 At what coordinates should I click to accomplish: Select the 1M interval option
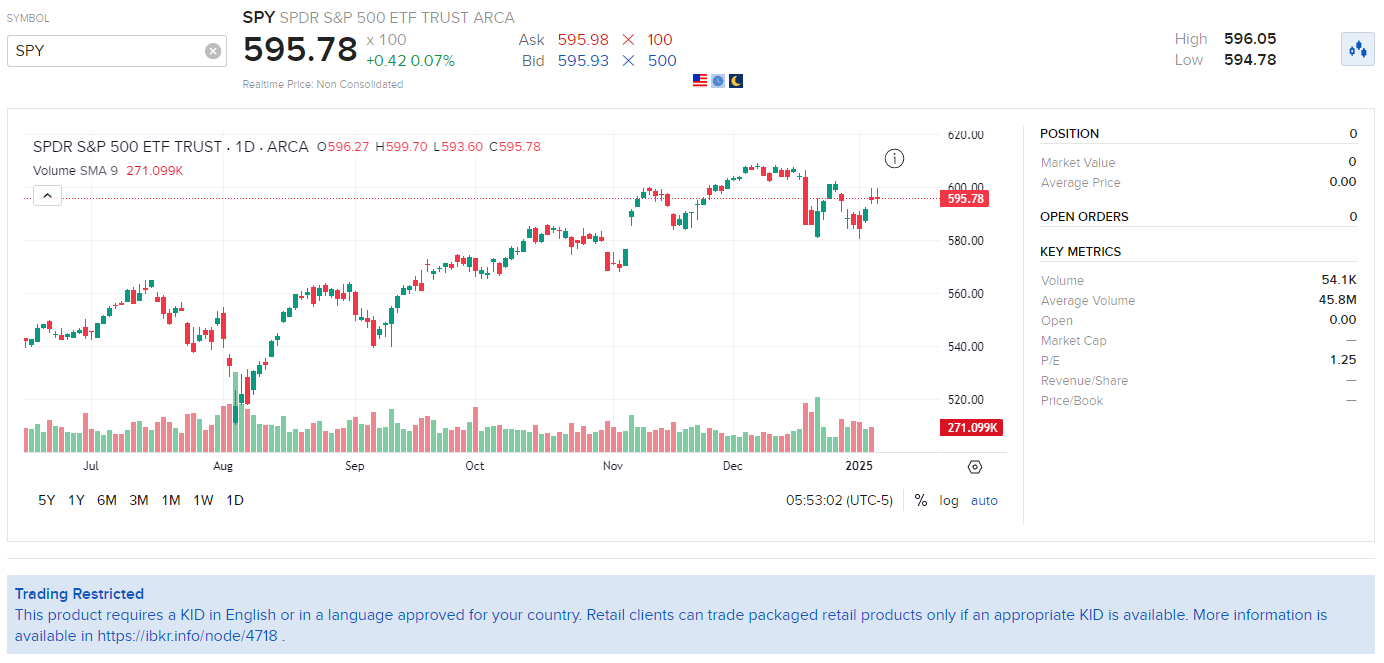(x=170, y=499)
